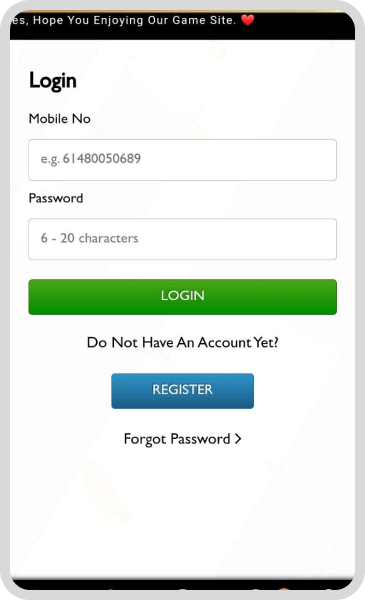Focus the Mobile No input field
The height and width of the screenshot is (600, 365).
tap(182, 160)
